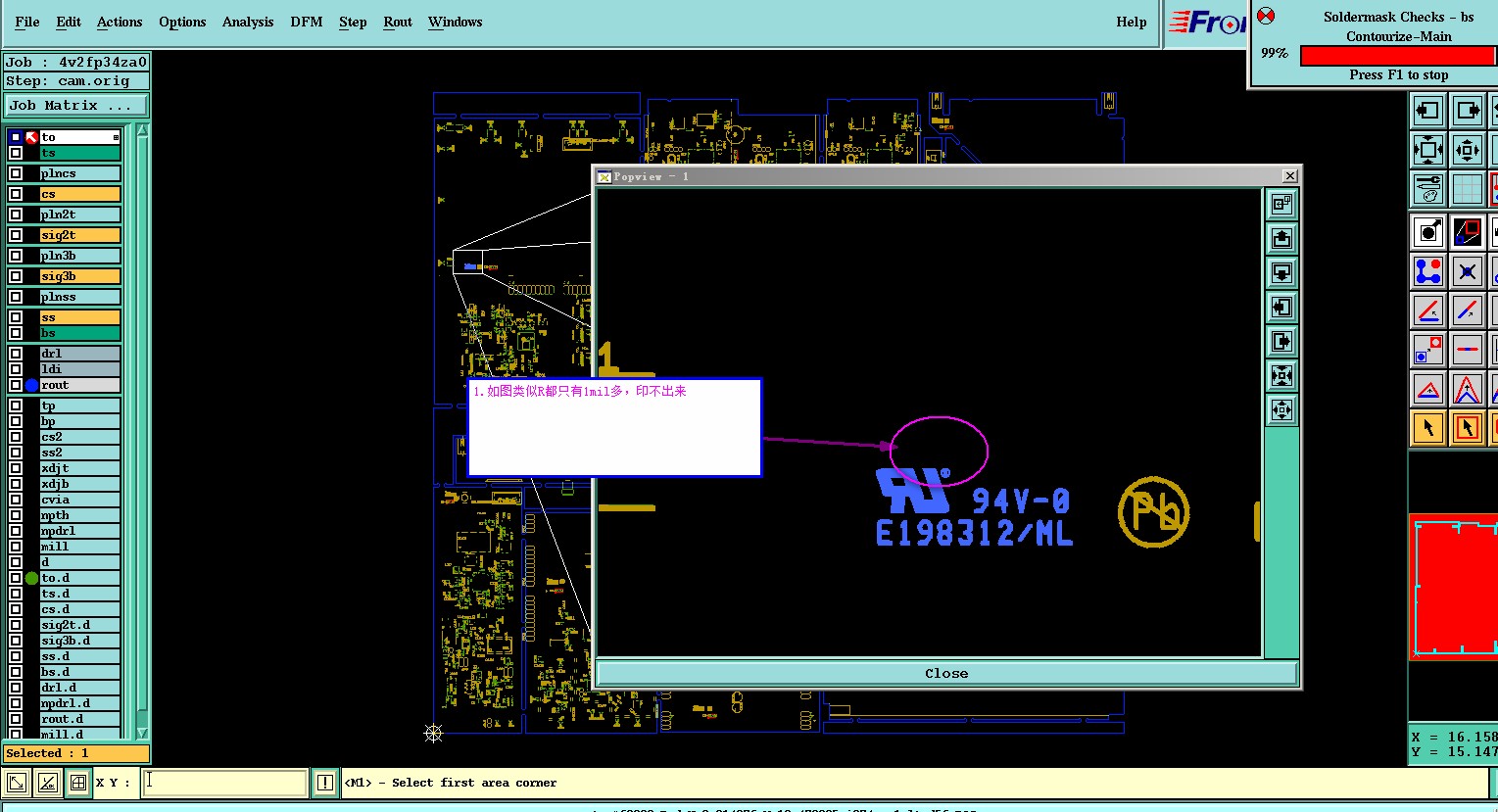Select the red line with blue base tool
This screenshot has width=1498, height=812.
(x=1427, y=310)
